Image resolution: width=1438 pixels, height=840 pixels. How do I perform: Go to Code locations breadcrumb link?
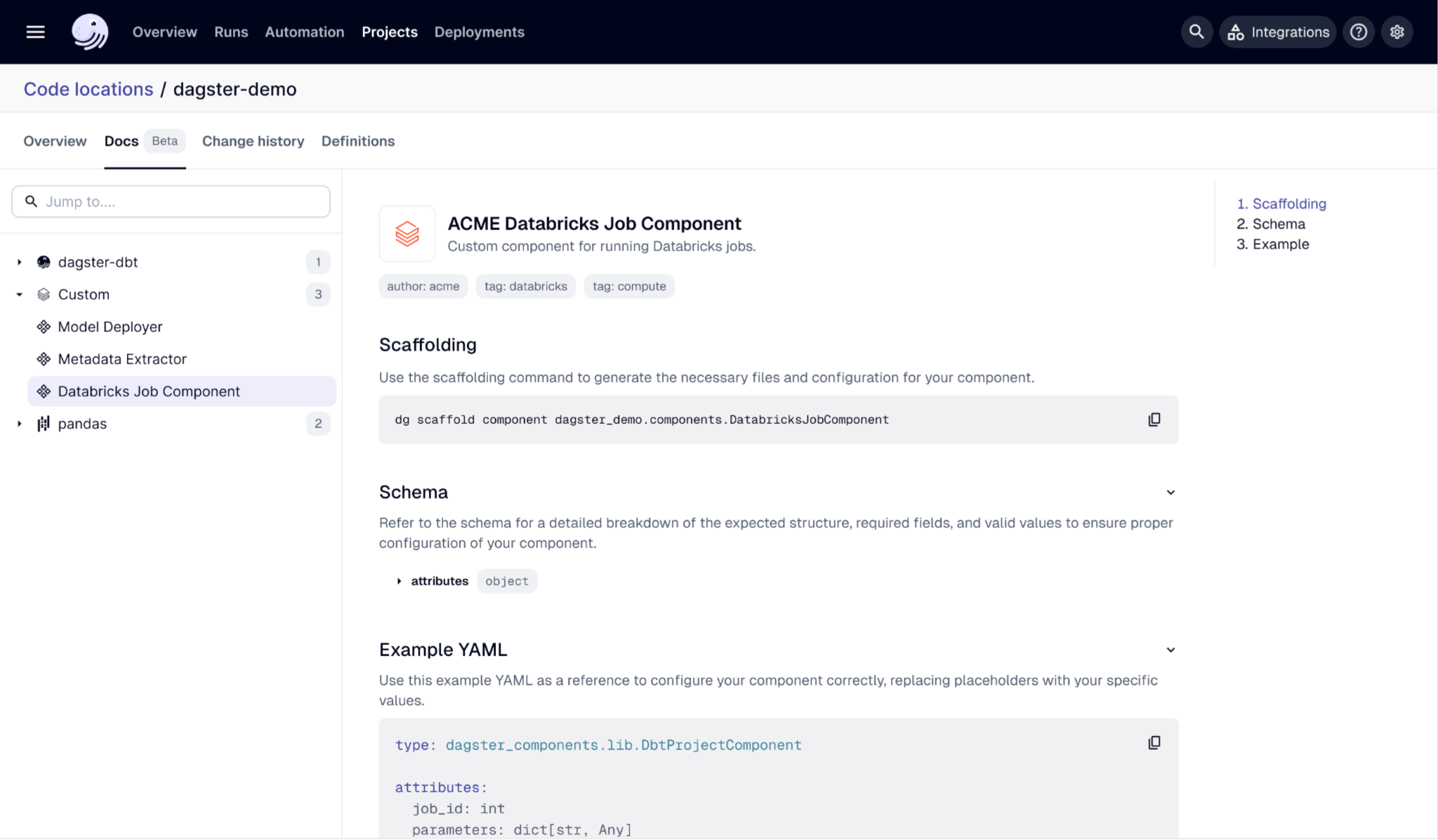88,89
